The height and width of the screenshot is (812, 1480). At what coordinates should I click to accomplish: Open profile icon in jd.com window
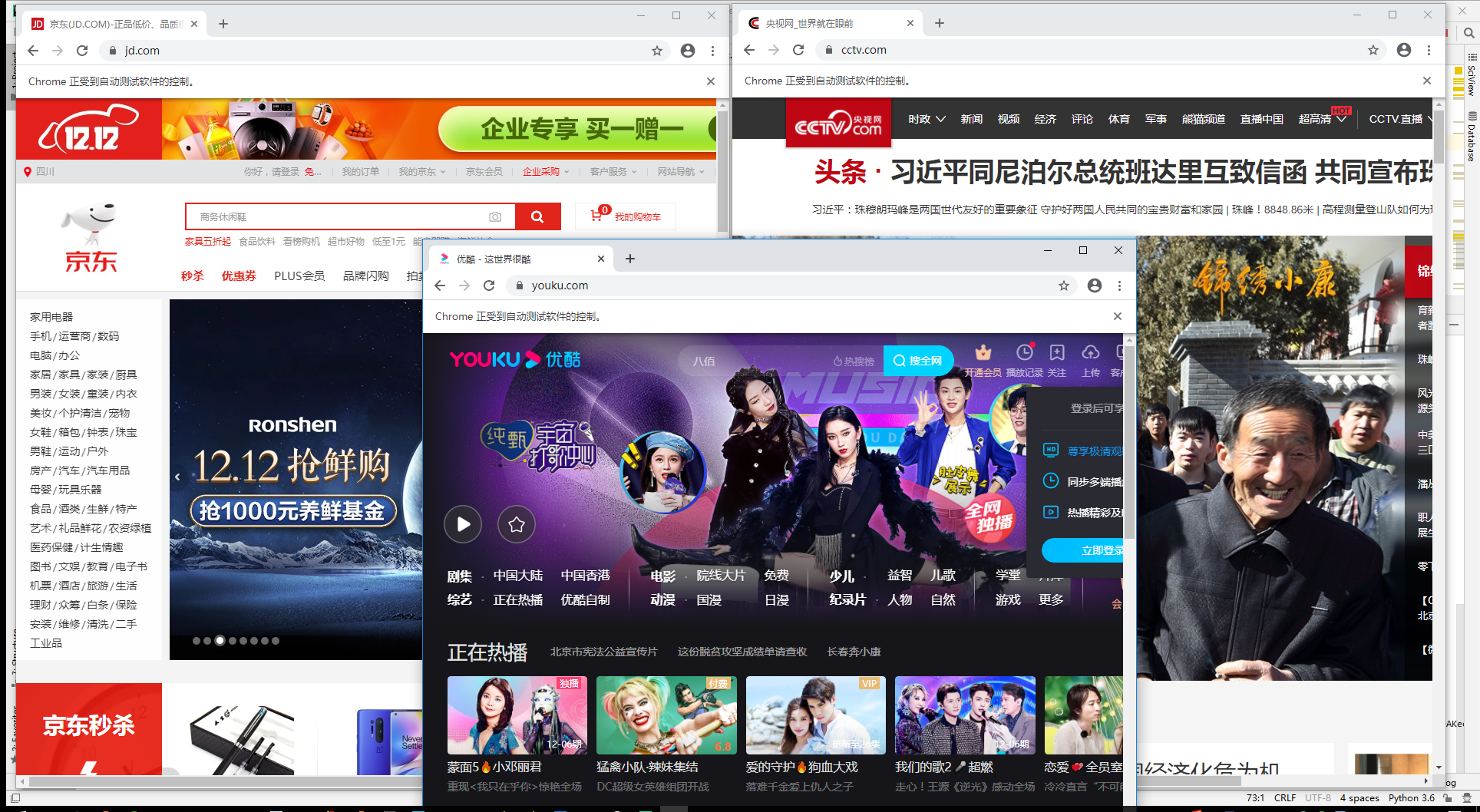(688, 51)
